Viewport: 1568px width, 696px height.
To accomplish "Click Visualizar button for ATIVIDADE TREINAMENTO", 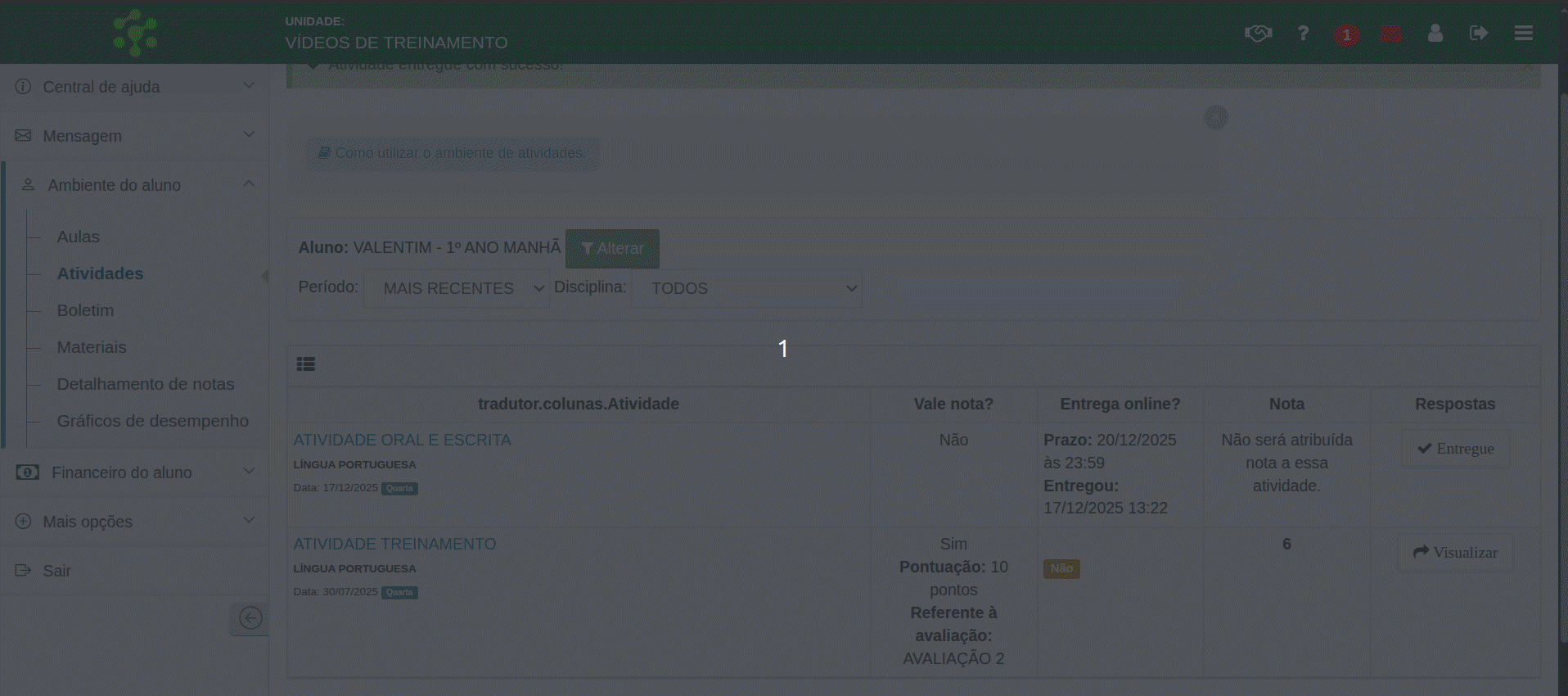I will coord(1455,553).
